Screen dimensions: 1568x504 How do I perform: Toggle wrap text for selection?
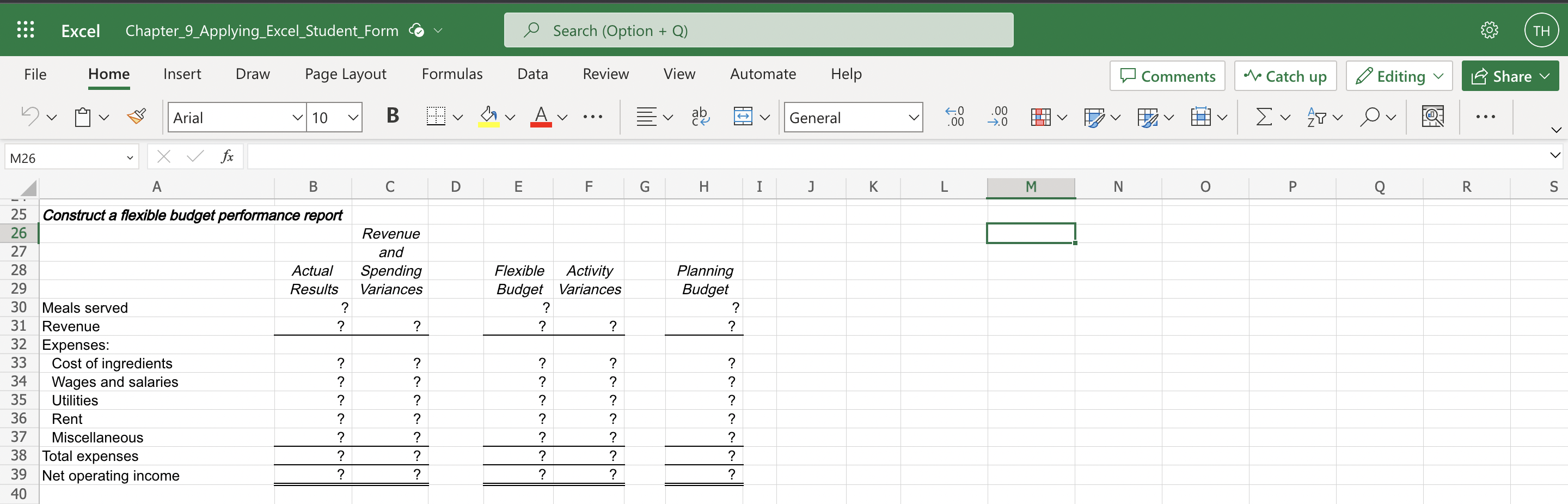click(700, 117)
